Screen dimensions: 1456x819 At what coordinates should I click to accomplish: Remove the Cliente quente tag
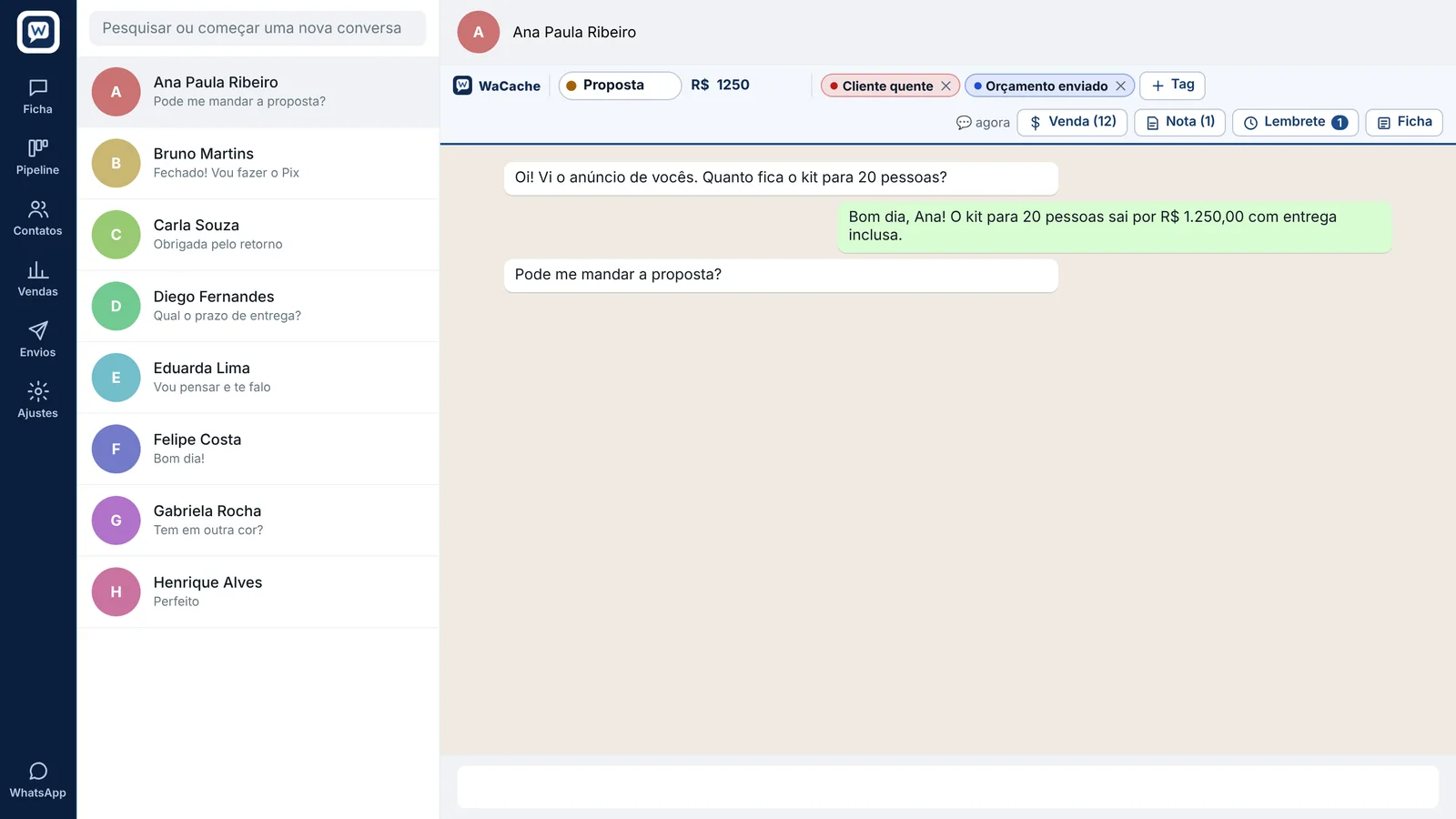coord(945,86)
